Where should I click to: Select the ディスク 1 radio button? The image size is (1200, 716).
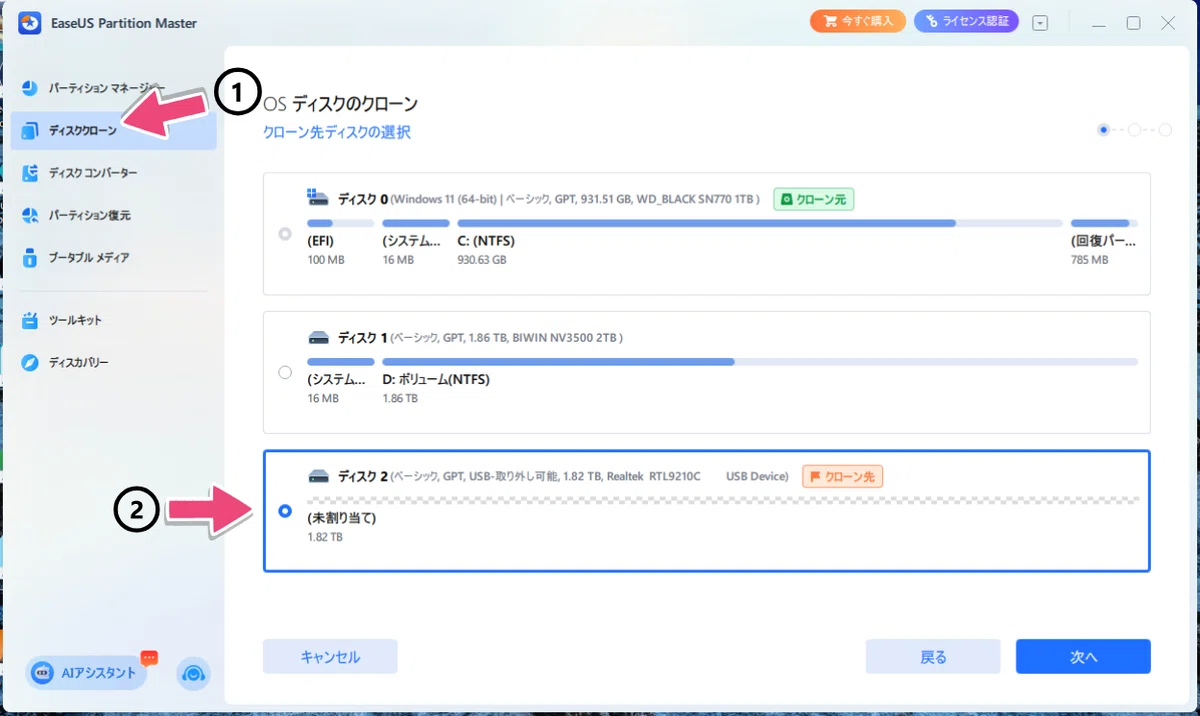click(285, 372)
